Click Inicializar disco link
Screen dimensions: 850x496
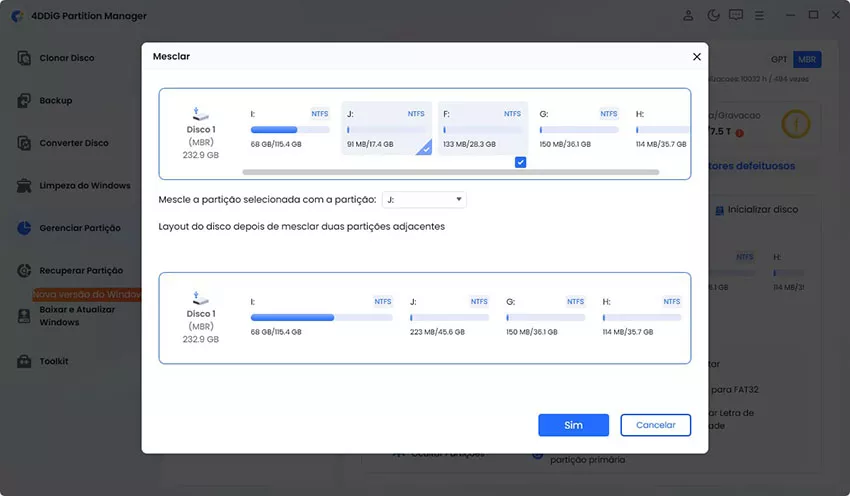[x=763, y=210]
